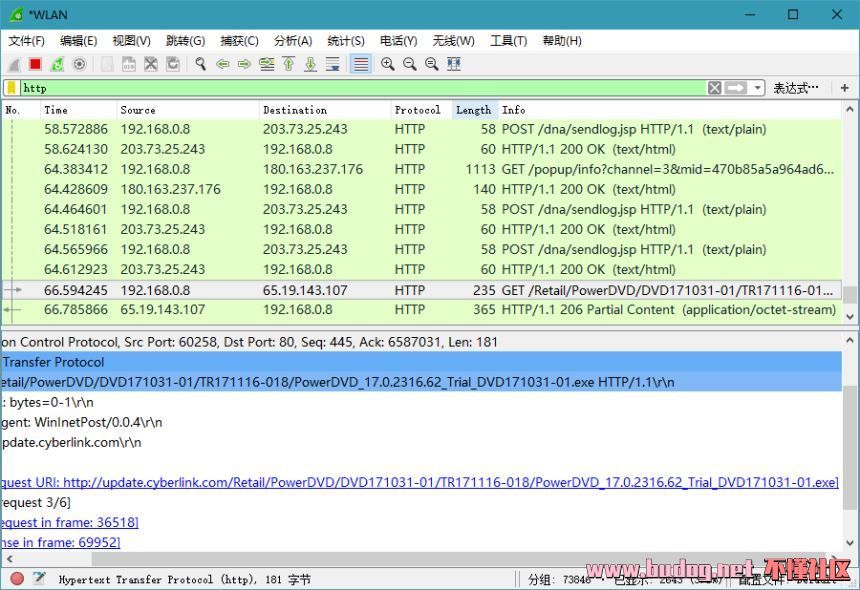Click the display filter input field
Viewport: 860px width, 590px height.
[x=360, y=88]
